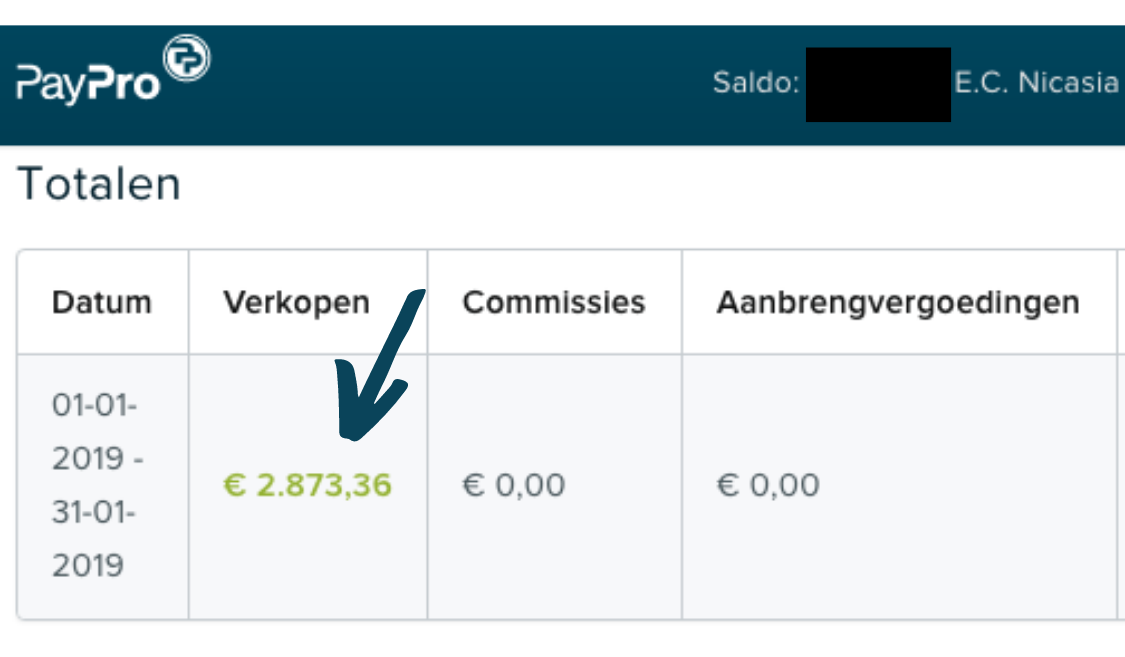
Task: Sort table by Verkopen column header
Action: pyautogui.click(x=296, y=302)
